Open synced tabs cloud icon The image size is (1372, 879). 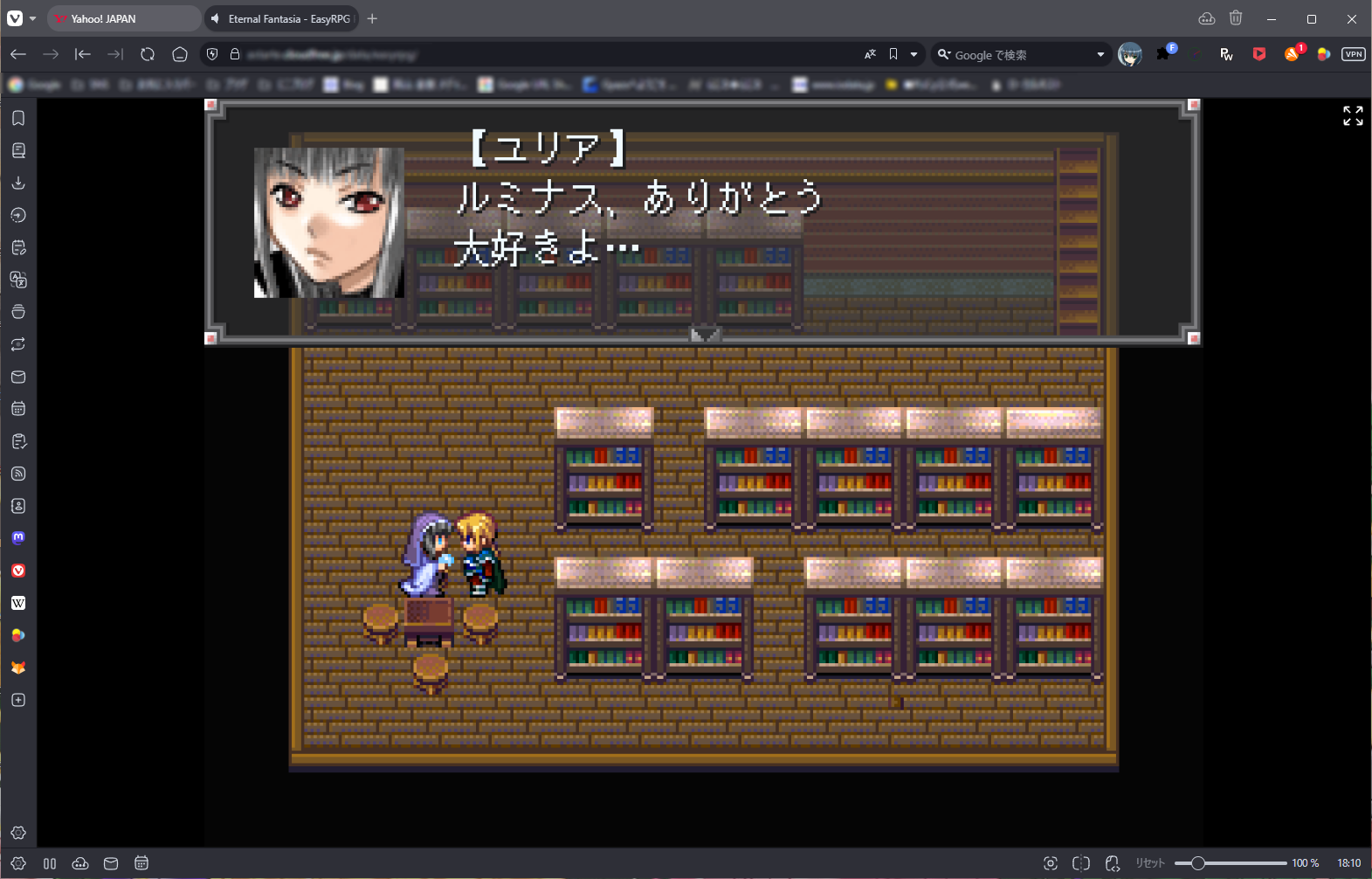pyautogui.click(x=1207, y=18)
